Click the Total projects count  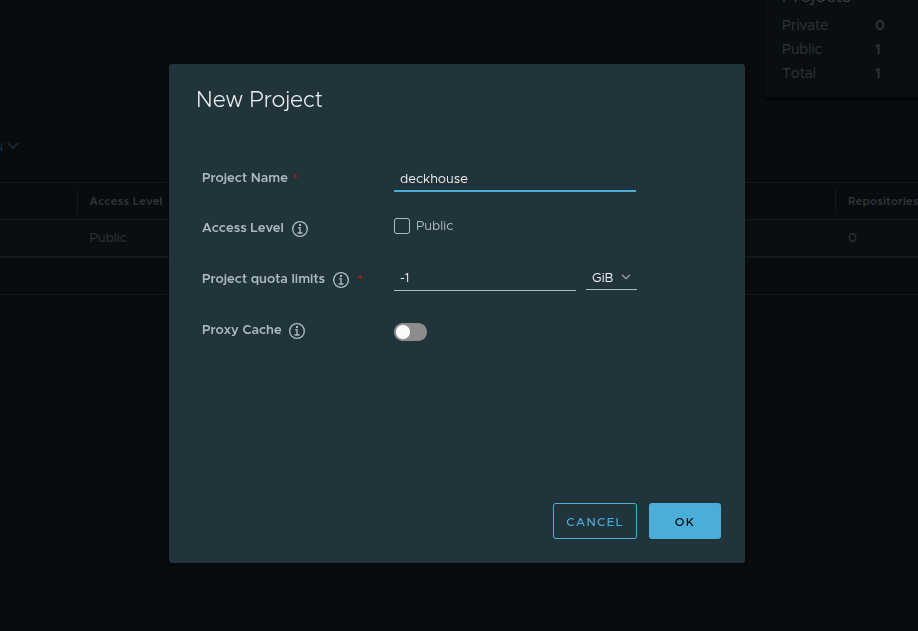876,73
